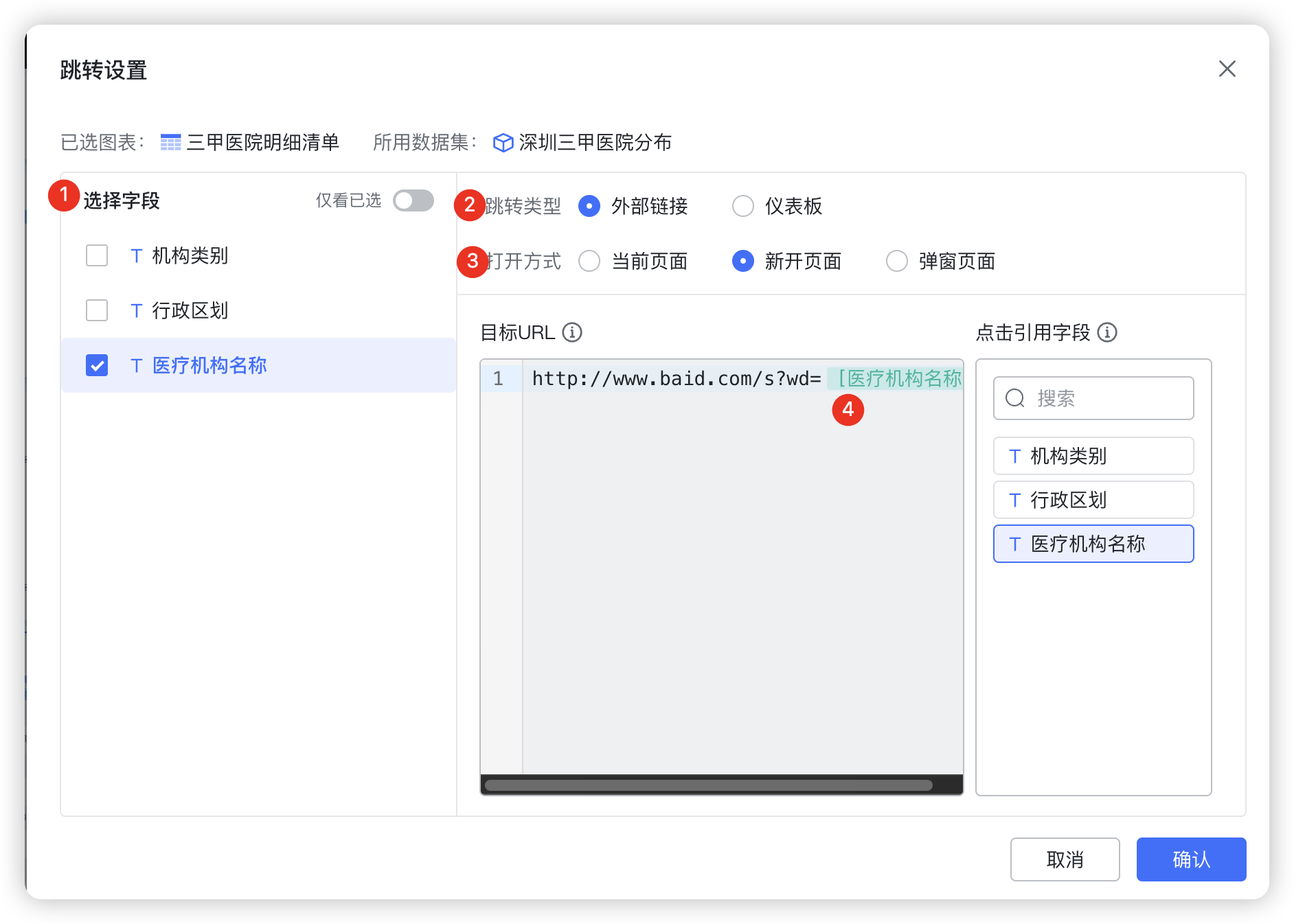The height and width of the screenshot is (924, 1294).
Task: Choose 弹窗页面 open mode radio
Action: (x=897, y=261)
